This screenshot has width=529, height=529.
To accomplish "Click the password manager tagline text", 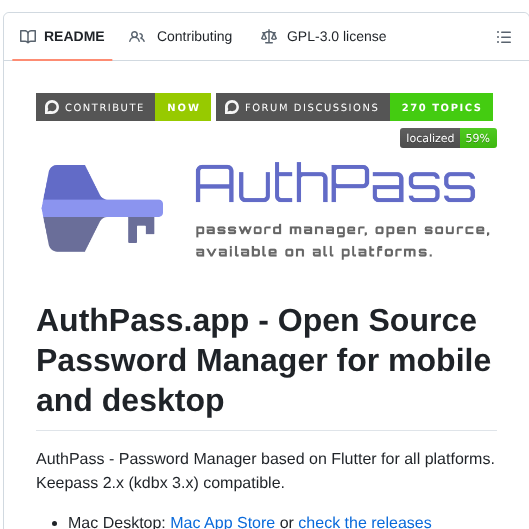I will pyautogui.click(x=342, y=241).
